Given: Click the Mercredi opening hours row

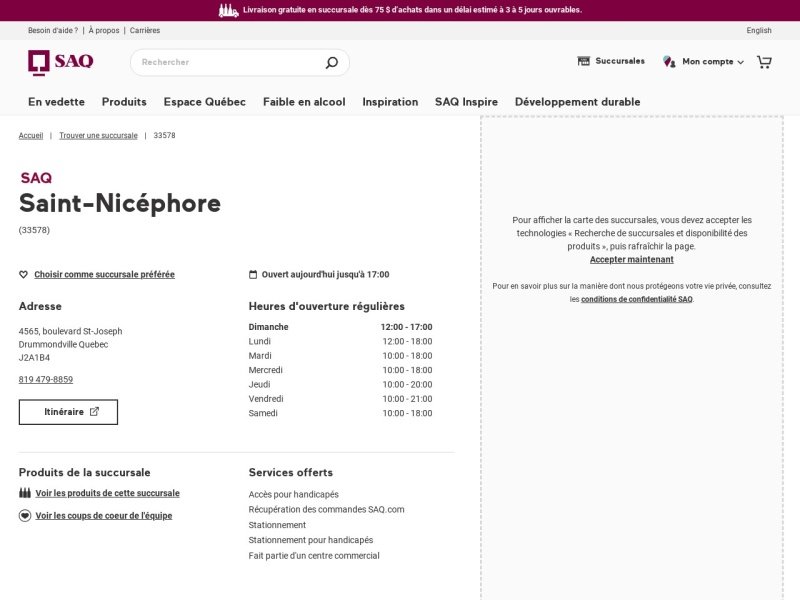Looking at the screenshot, I should pos(340,370).
